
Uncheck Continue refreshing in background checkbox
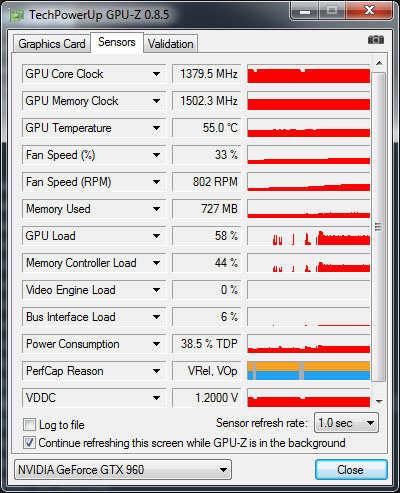pos(29,443)
